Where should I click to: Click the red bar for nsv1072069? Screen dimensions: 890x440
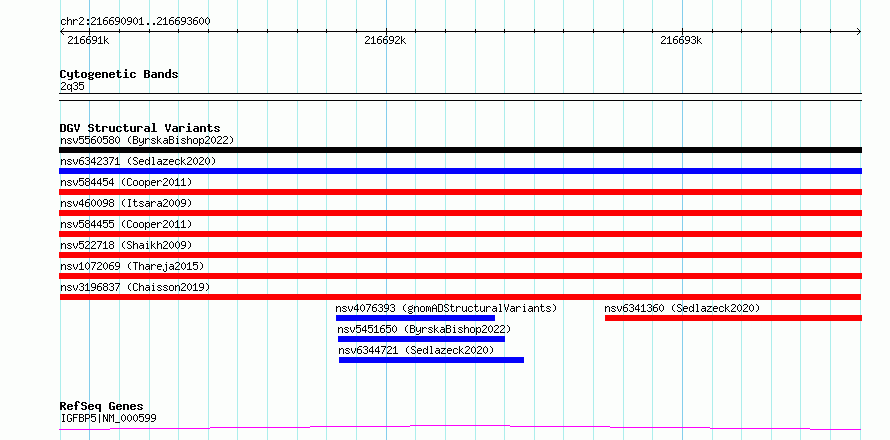click(460, 276)
